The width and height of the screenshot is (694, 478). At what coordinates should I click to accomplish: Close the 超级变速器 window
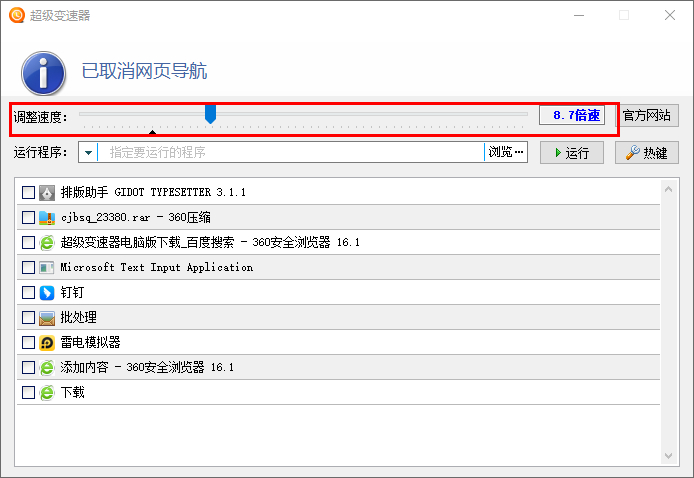pyautogui.click(x=670, y=15)
